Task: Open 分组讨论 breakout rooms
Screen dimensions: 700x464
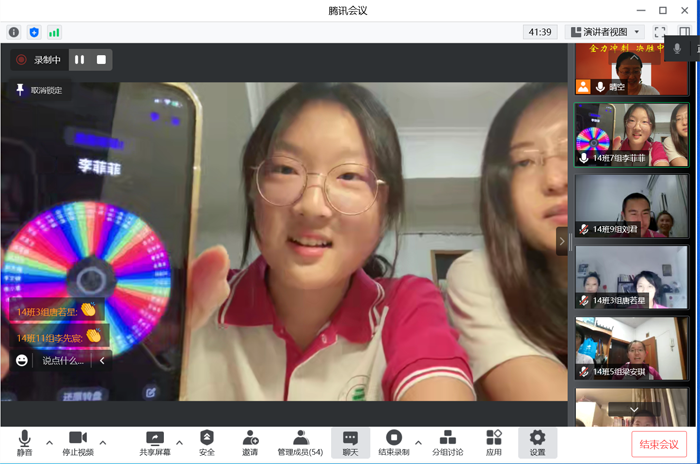Action: pyautogui.click(x=447, y=443)
